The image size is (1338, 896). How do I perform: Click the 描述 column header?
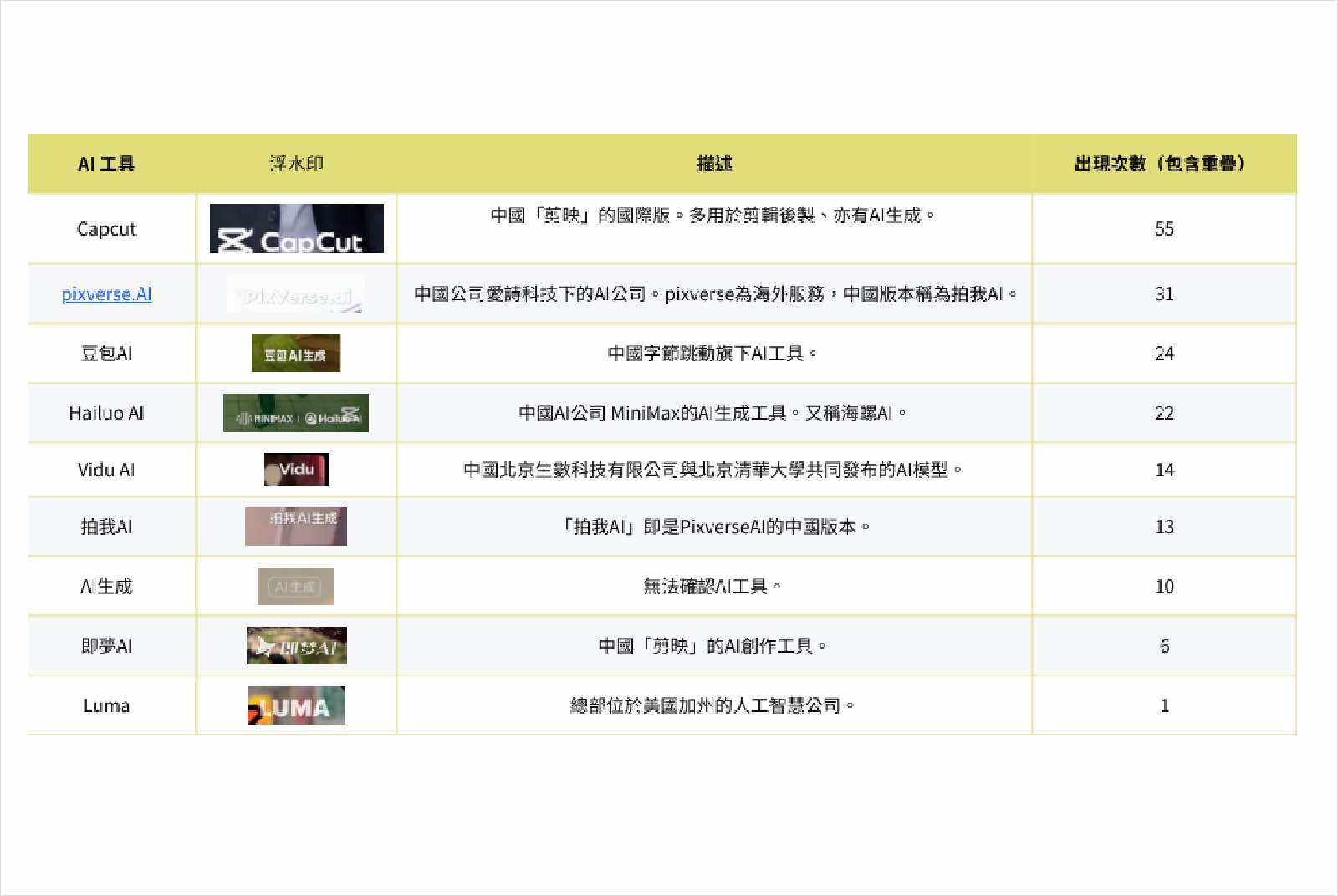pos(715,164)
